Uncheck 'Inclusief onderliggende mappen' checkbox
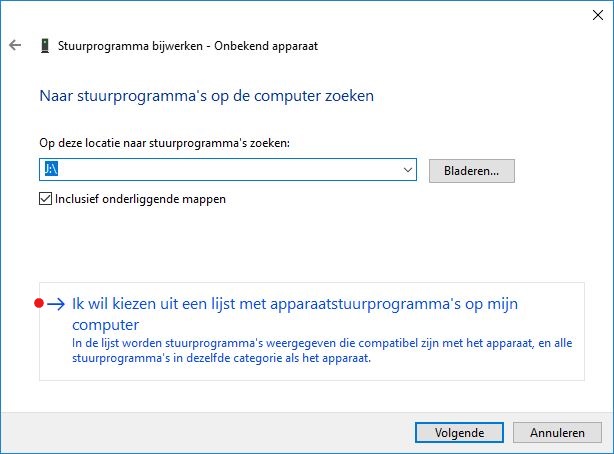This screenshot has height=454, width=614. pyautogui.click(x=45, y=199)
